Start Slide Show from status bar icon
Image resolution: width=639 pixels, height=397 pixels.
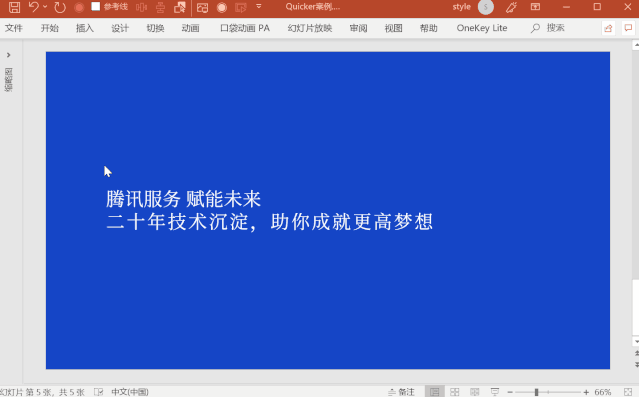495,392
